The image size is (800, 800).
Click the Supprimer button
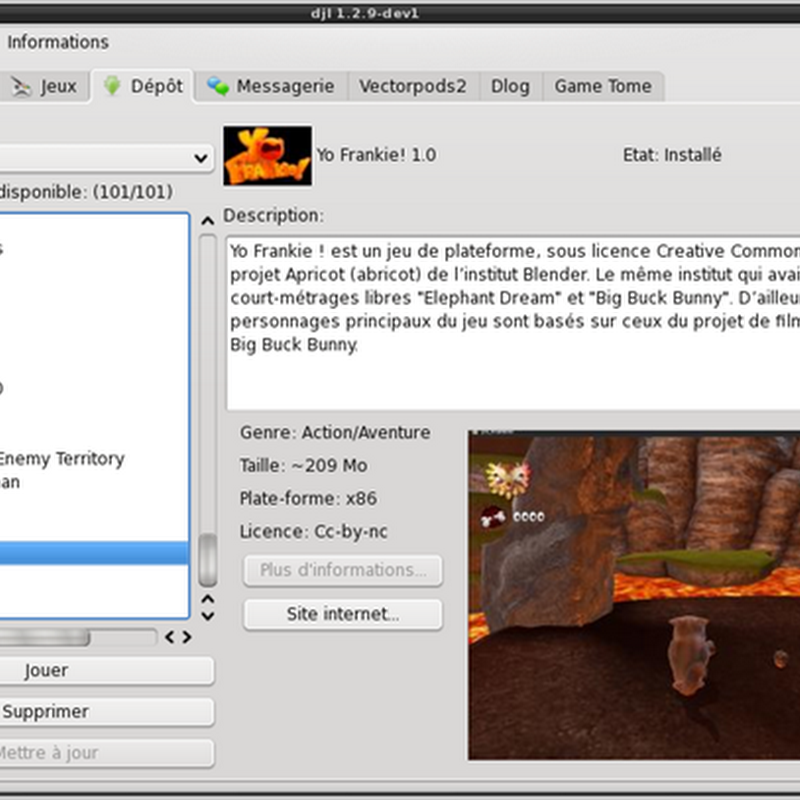coord(106,712)
